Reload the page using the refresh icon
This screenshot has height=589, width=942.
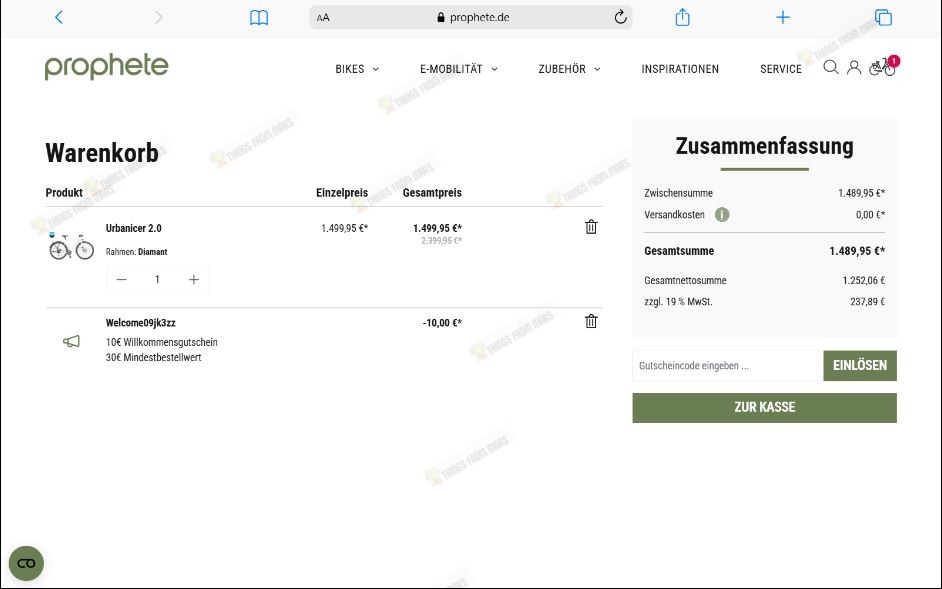620,17
